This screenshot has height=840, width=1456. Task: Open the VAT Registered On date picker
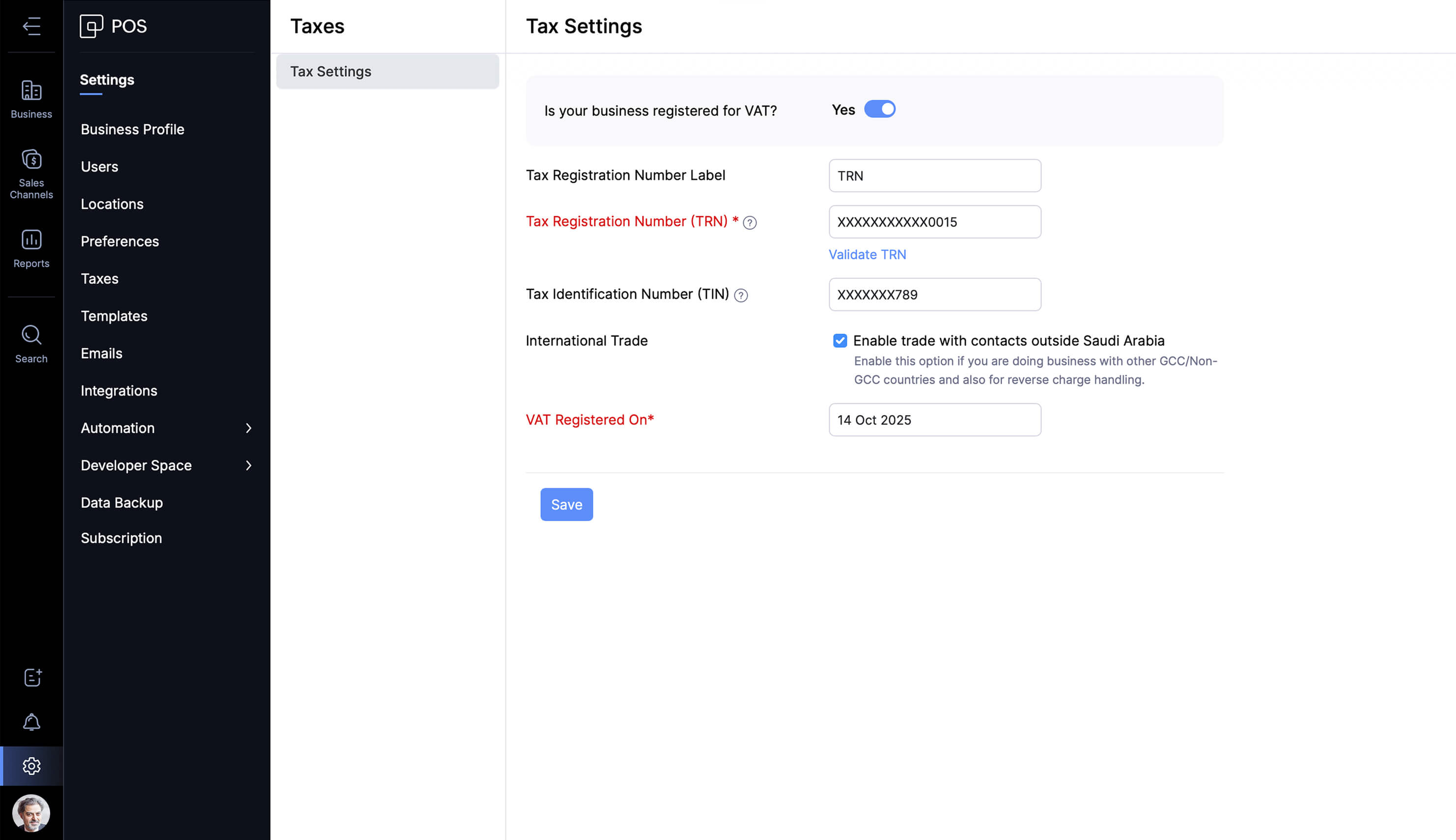point(934,420)
